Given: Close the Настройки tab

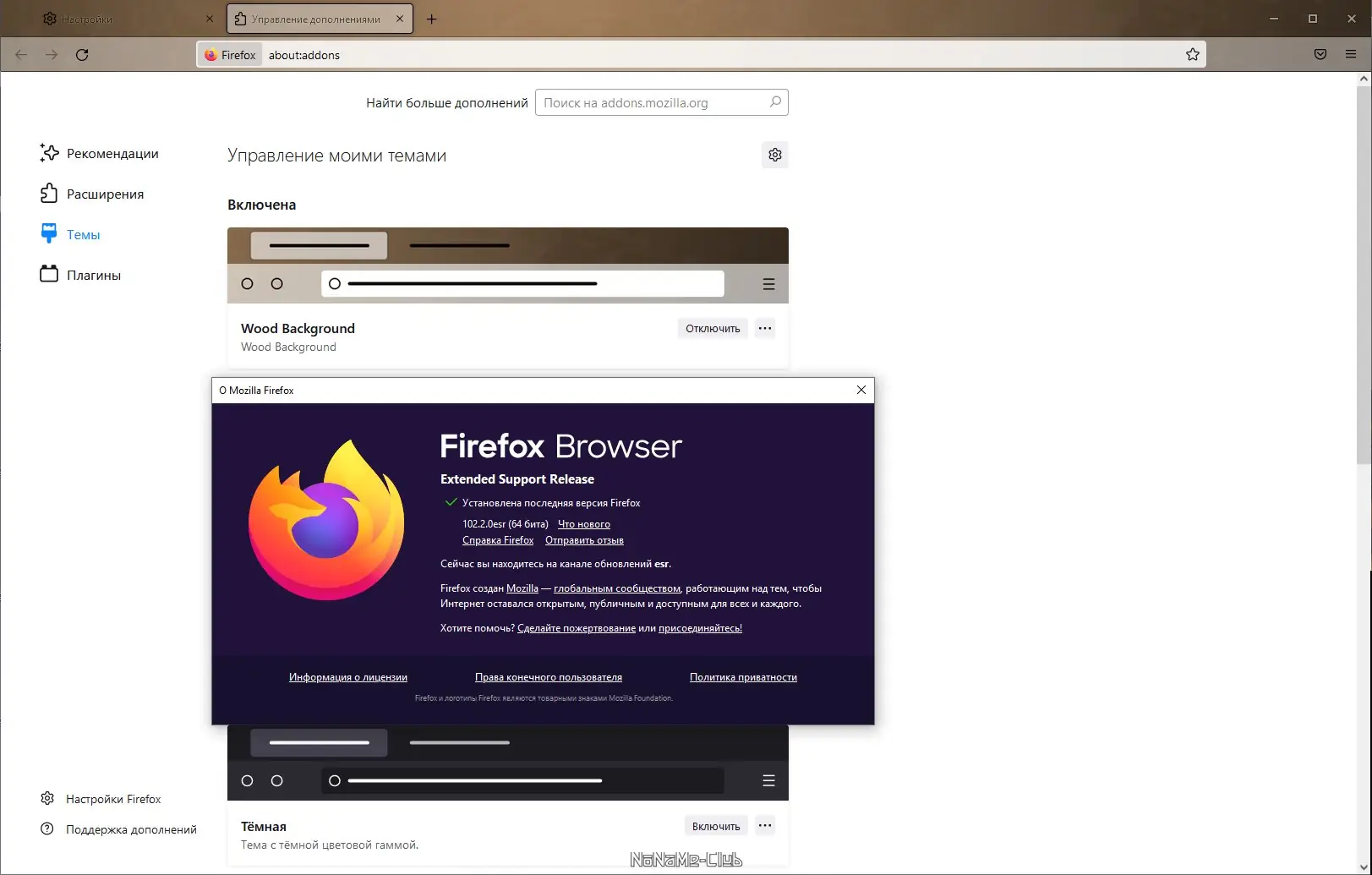Looking at the screenshot, I should pyautogui.click(x=210, y=19).
